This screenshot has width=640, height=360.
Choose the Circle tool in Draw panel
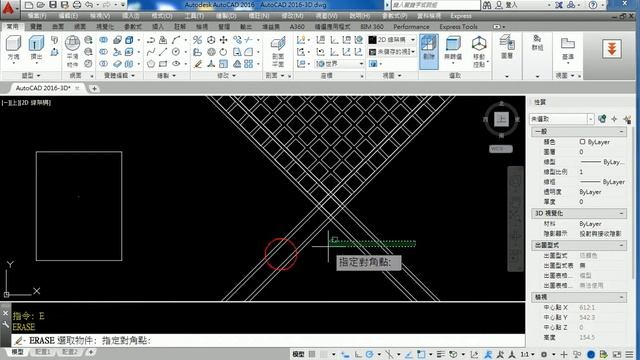click(x=176, y=52)
